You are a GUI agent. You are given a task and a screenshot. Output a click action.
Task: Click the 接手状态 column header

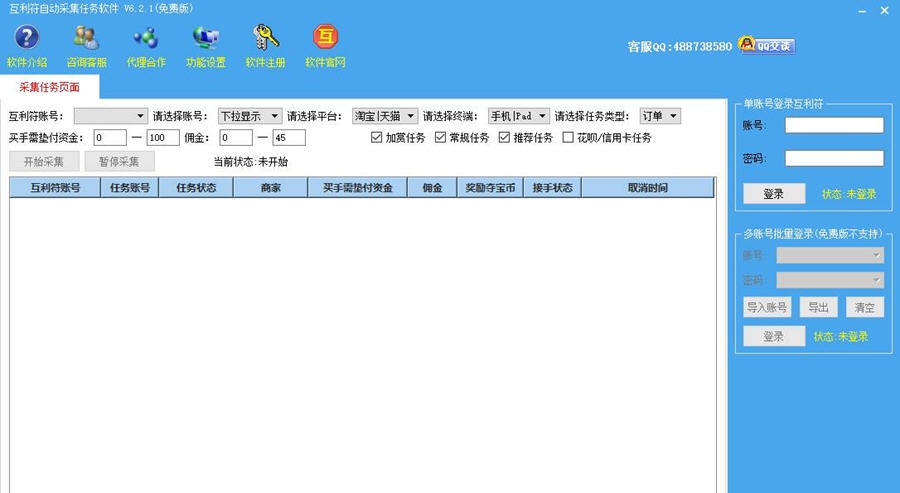(x=552, y=188)
